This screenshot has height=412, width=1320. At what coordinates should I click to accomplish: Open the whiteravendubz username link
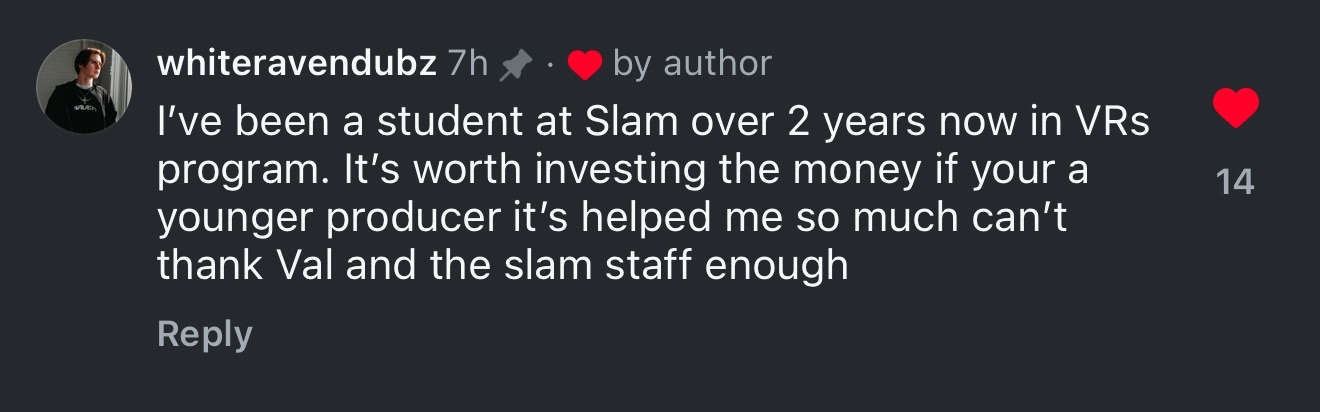(x=297, y=64)
